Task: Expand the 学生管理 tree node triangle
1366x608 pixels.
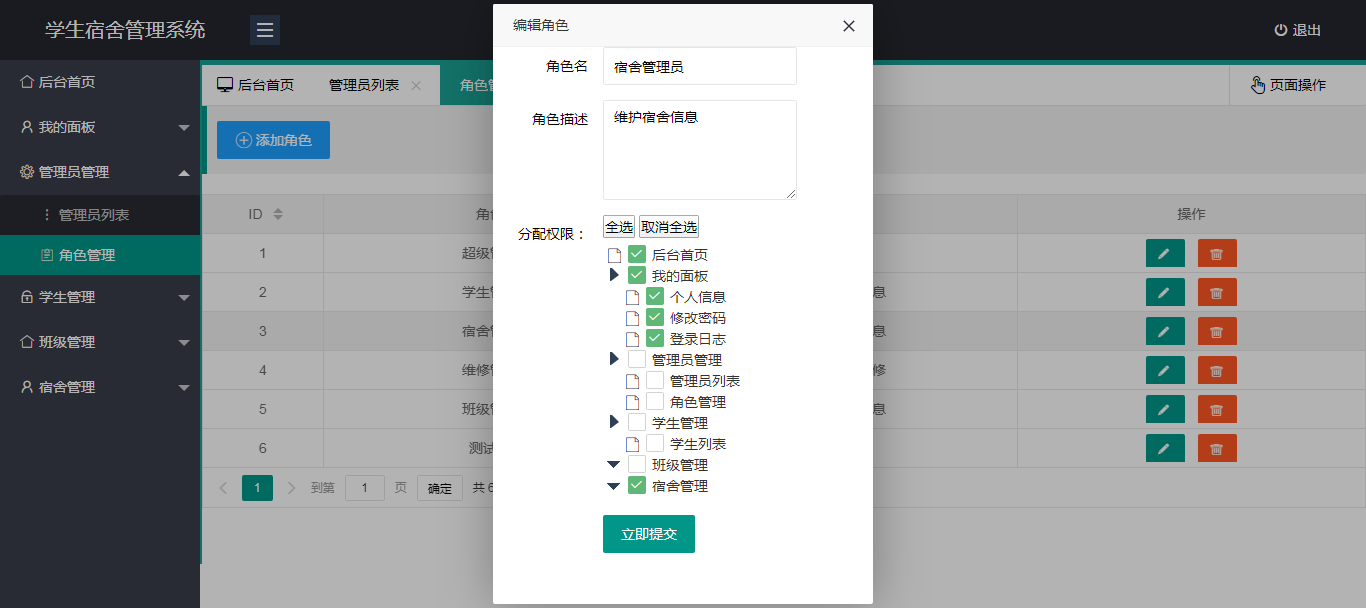Action: tap(613, 422)
